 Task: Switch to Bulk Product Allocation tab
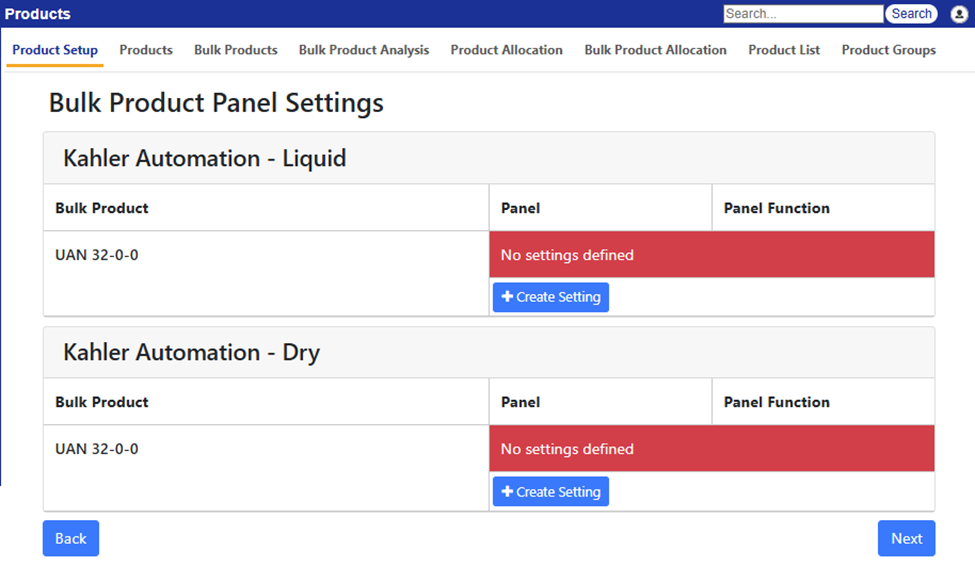click(x=655, y=50)
